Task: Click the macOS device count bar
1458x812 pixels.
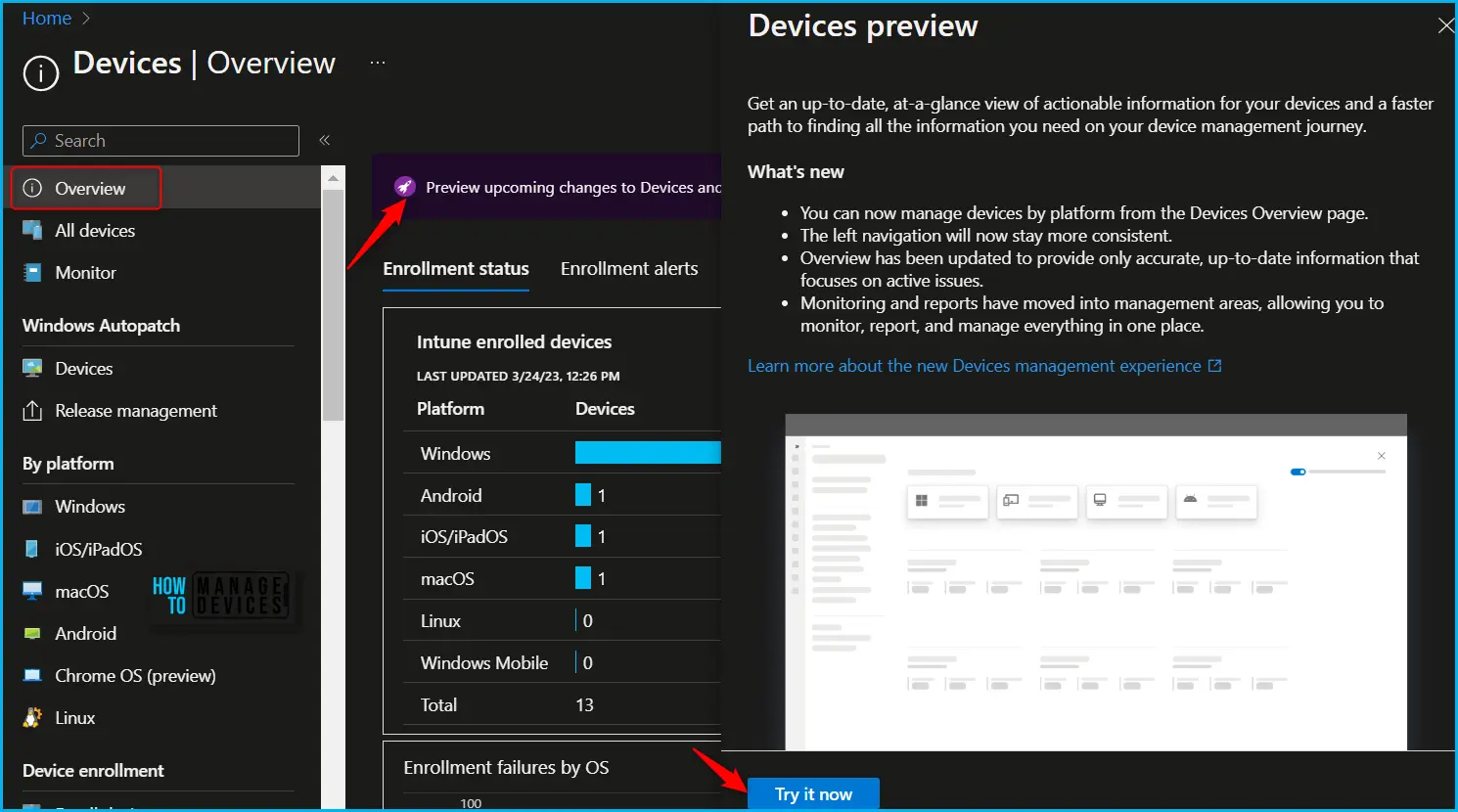Action: tap(583, 578)
